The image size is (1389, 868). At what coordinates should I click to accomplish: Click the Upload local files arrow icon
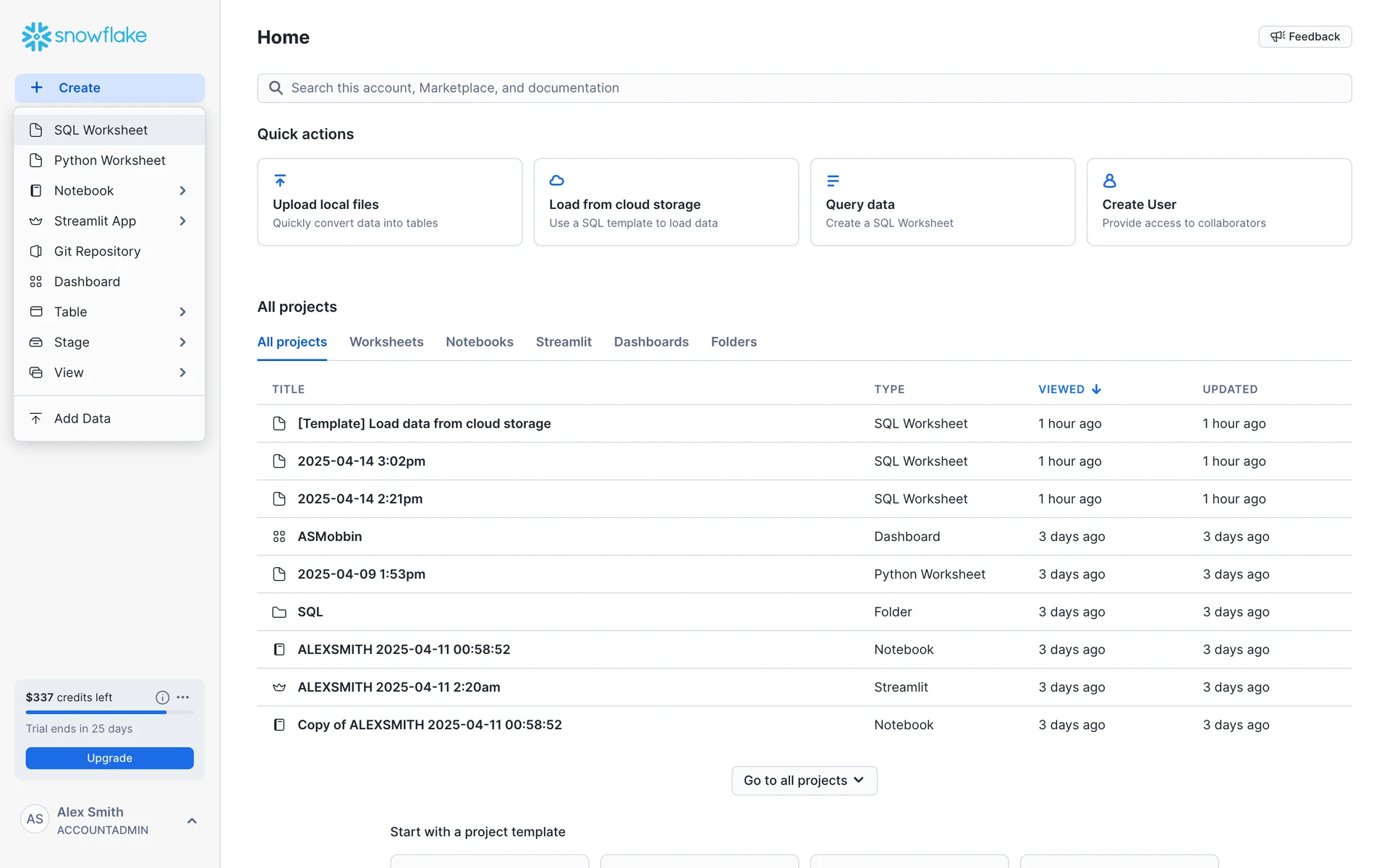(280, 180)
